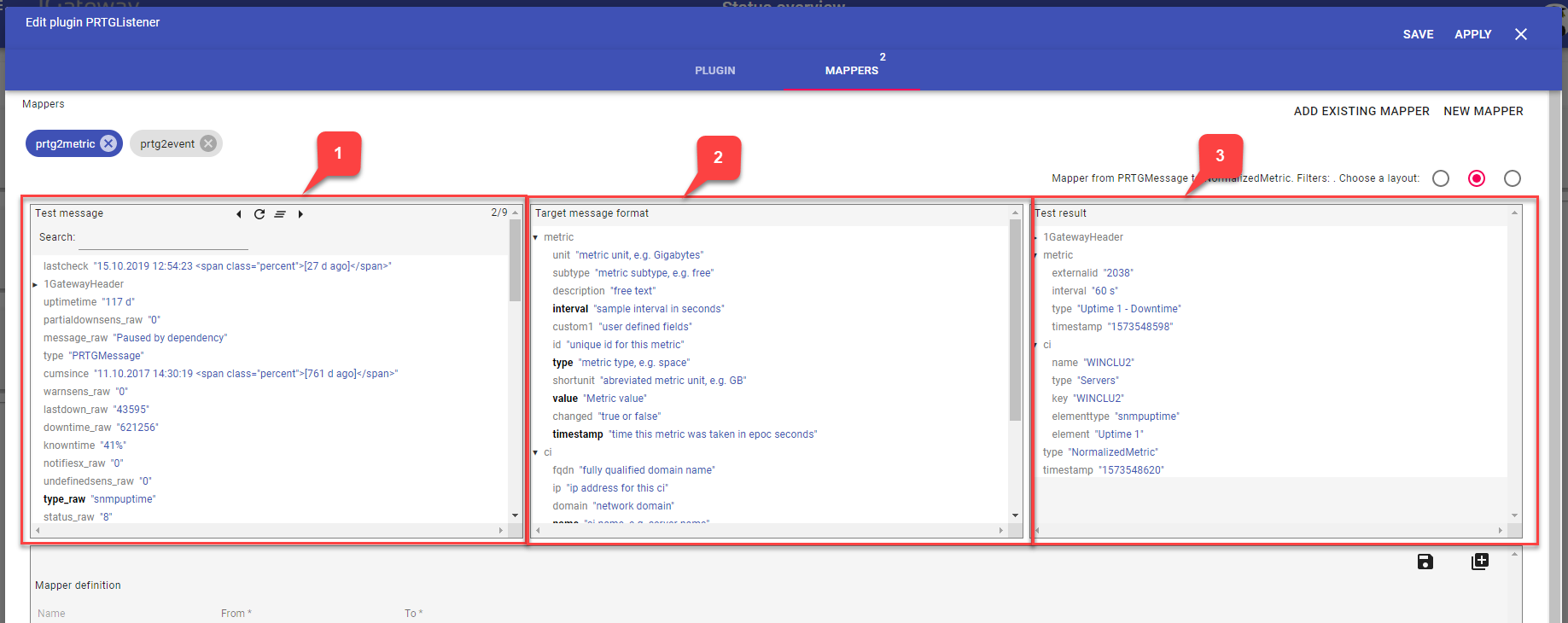Screen dimensions: 1568x623
Task: Expand 1GatewayHeader in Test message tree
Action: tap(35, 284)
